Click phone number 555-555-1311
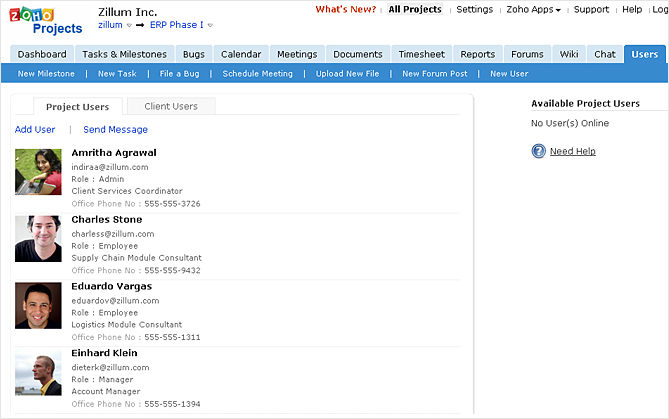Screen dimensions: 669x419 tap(172, 338)
